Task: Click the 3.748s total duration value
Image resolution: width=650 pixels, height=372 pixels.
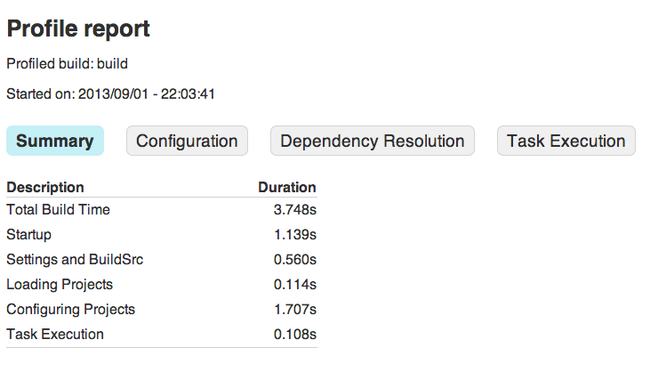Action: click(295, 210)
